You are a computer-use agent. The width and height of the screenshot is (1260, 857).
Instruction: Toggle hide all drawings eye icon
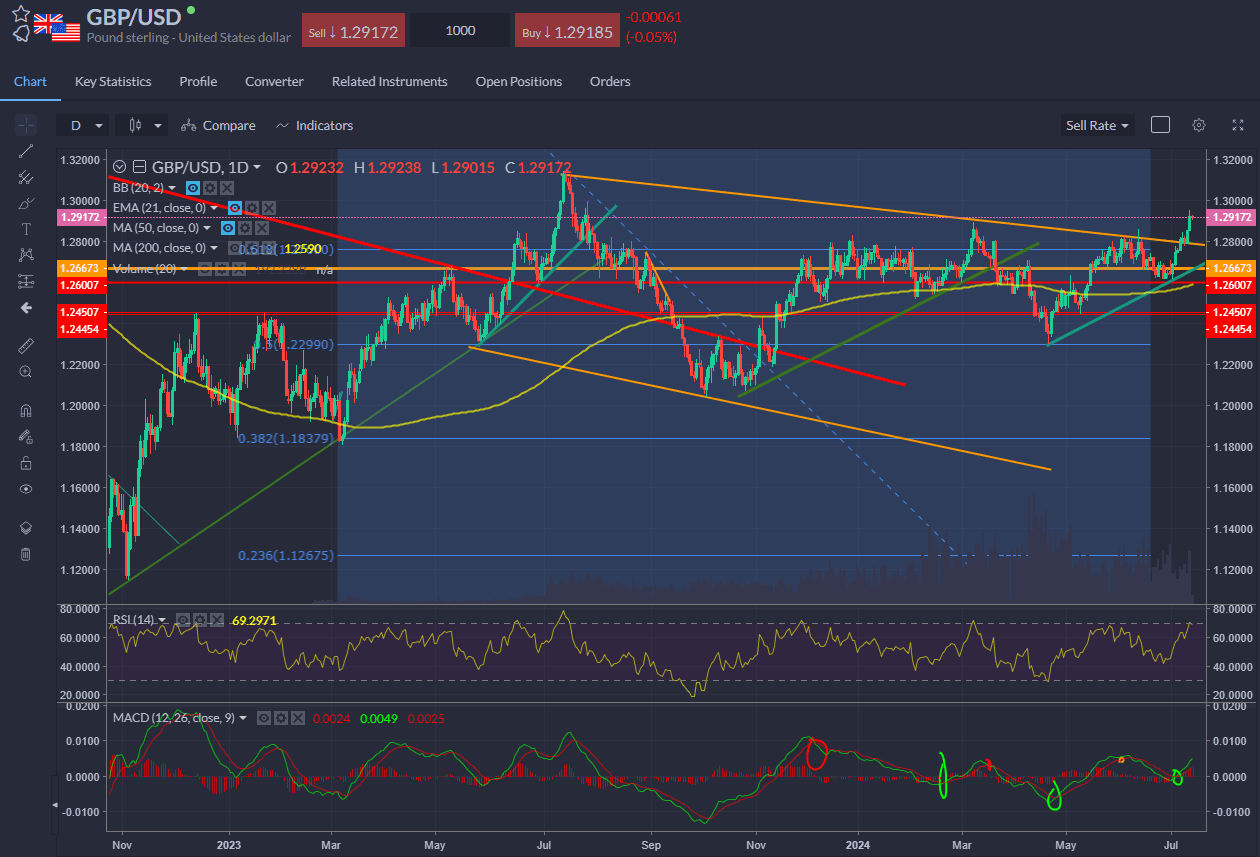pos(26,489)
